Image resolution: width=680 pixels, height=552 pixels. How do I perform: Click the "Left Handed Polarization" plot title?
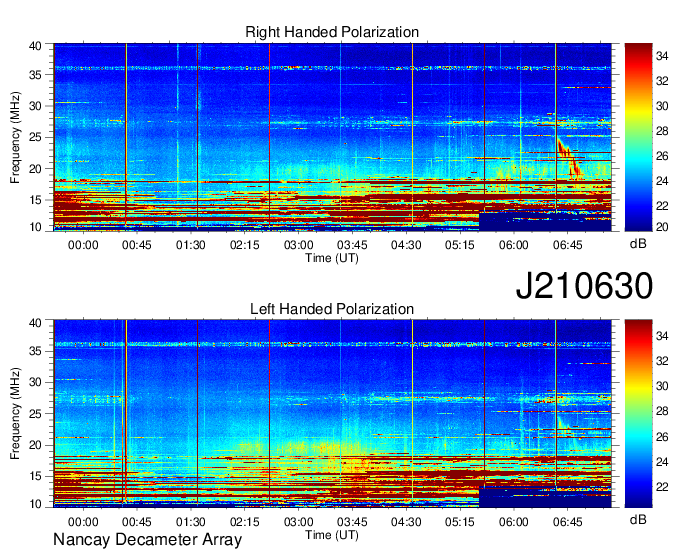click(x=332, y=309)
